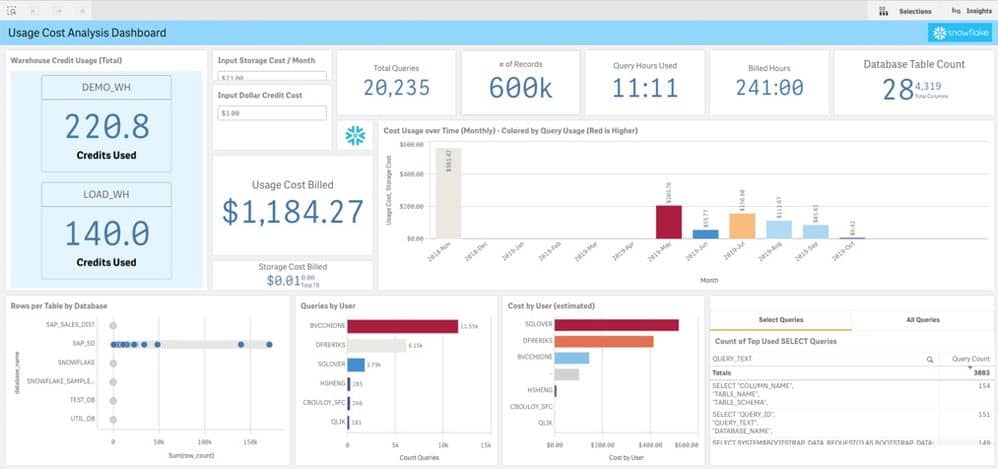
Task: Click the Usage Cost Billed $1,184.27 value
Action: [x=293, y=211]
